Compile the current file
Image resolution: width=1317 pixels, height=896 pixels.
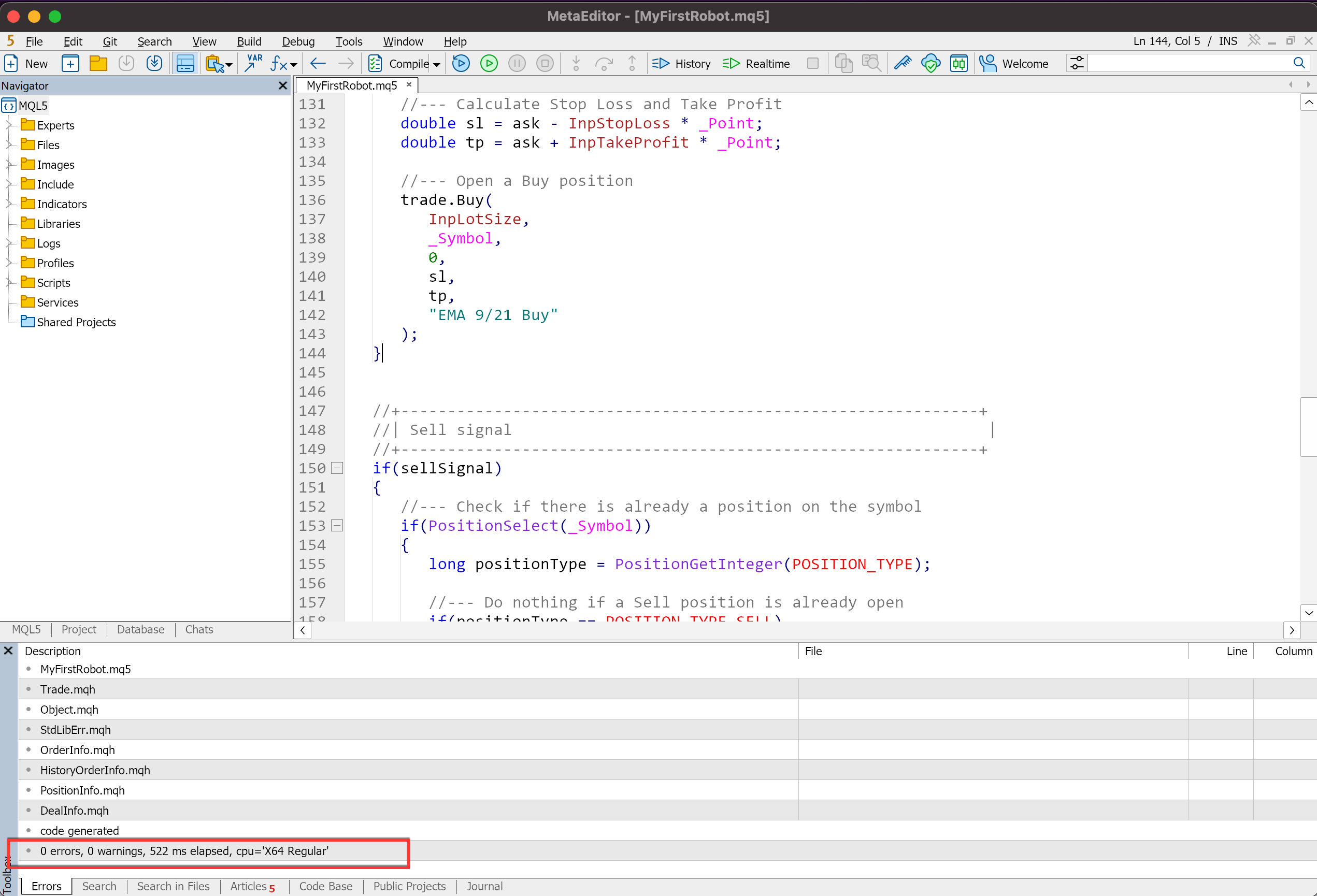(x=398, y=63)
